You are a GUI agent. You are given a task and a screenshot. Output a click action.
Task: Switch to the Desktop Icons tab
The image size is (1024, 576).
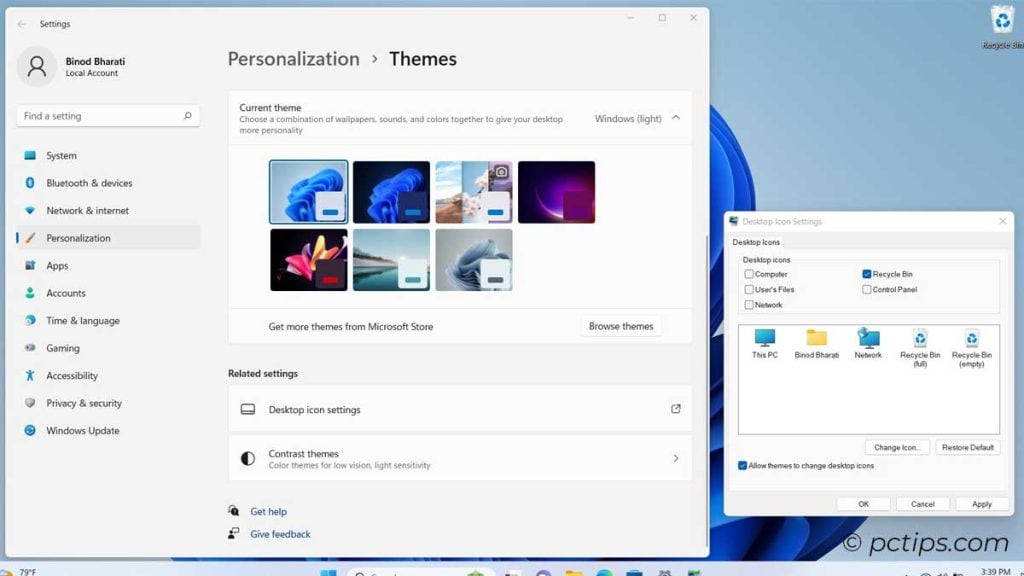point(758,242)
